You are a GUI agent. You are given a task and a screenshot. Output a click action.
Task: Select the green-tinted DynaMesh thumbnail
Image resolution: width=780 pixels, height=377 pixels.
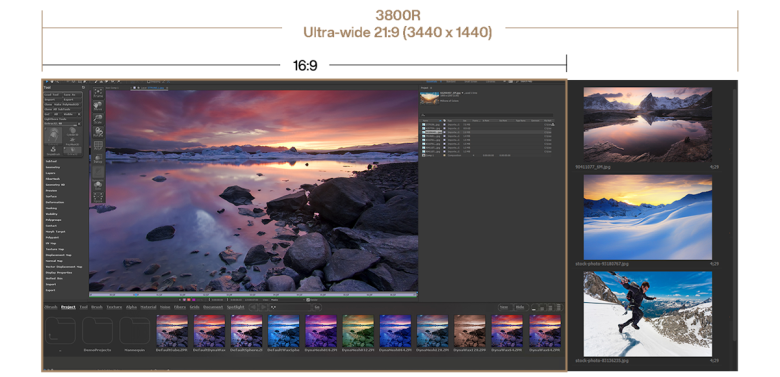tap(358, 331)
